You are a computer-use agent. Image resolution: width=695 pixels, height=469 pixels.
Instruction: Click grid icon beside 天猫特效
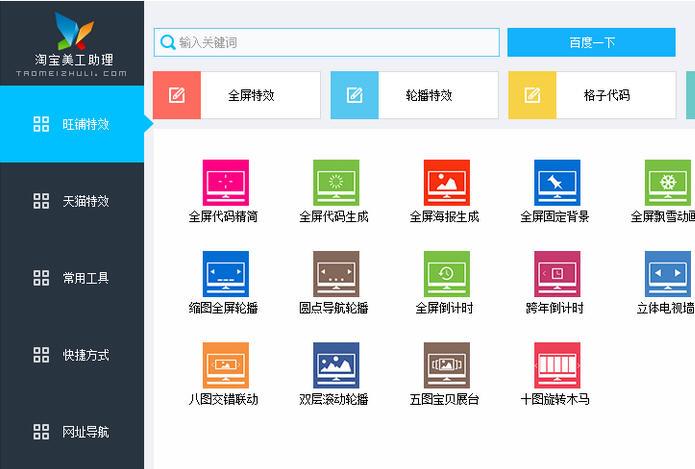point(41,201)
